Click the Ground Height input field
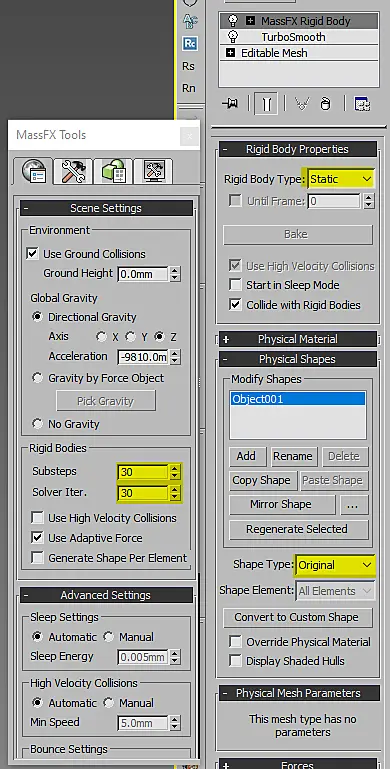The image size is (390, 769). click(x=143, y=274)
